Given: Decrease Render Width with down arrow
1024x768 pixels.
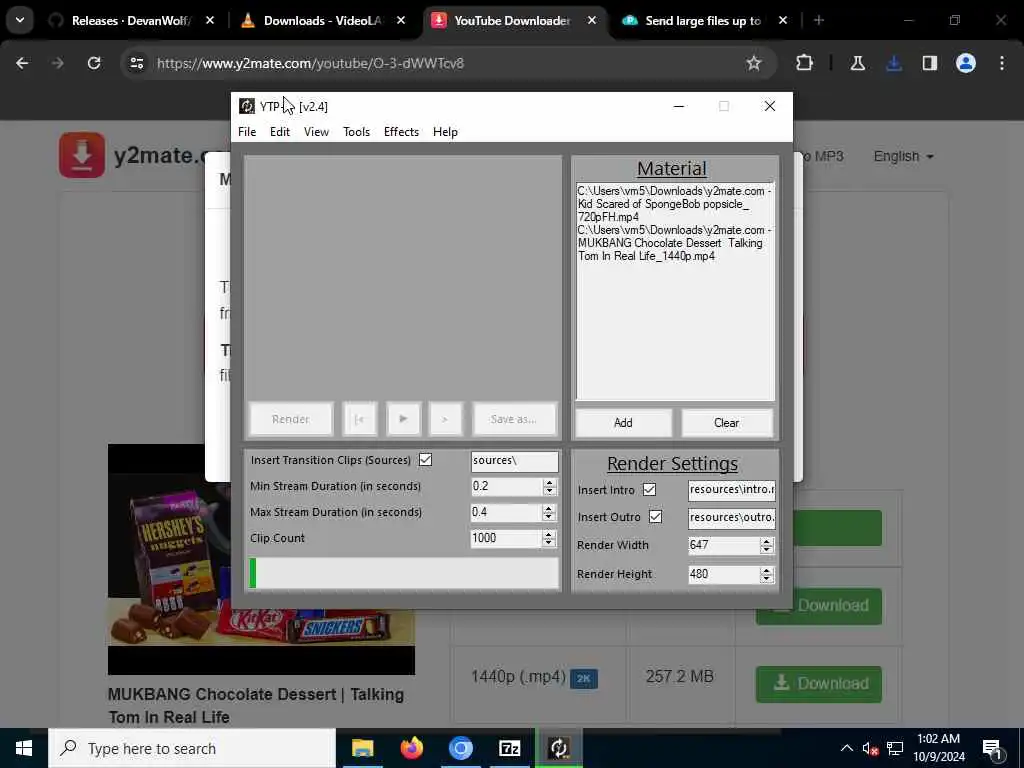Looking at the screenshot, I should [767, 550].
